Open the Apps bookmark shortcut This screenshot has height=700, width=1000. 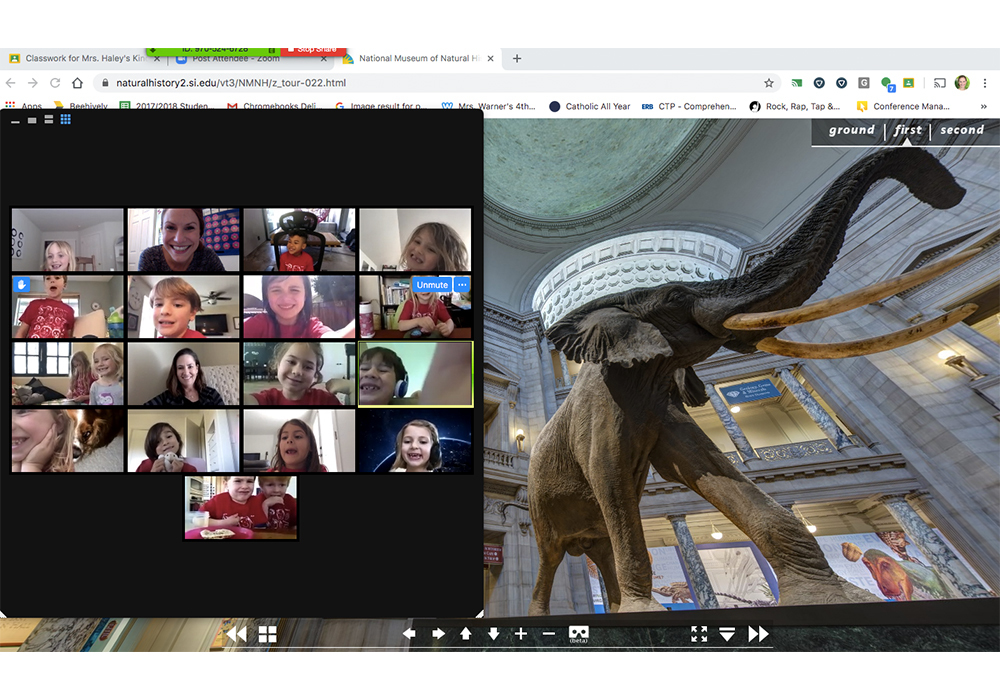[x=24, y=106]
